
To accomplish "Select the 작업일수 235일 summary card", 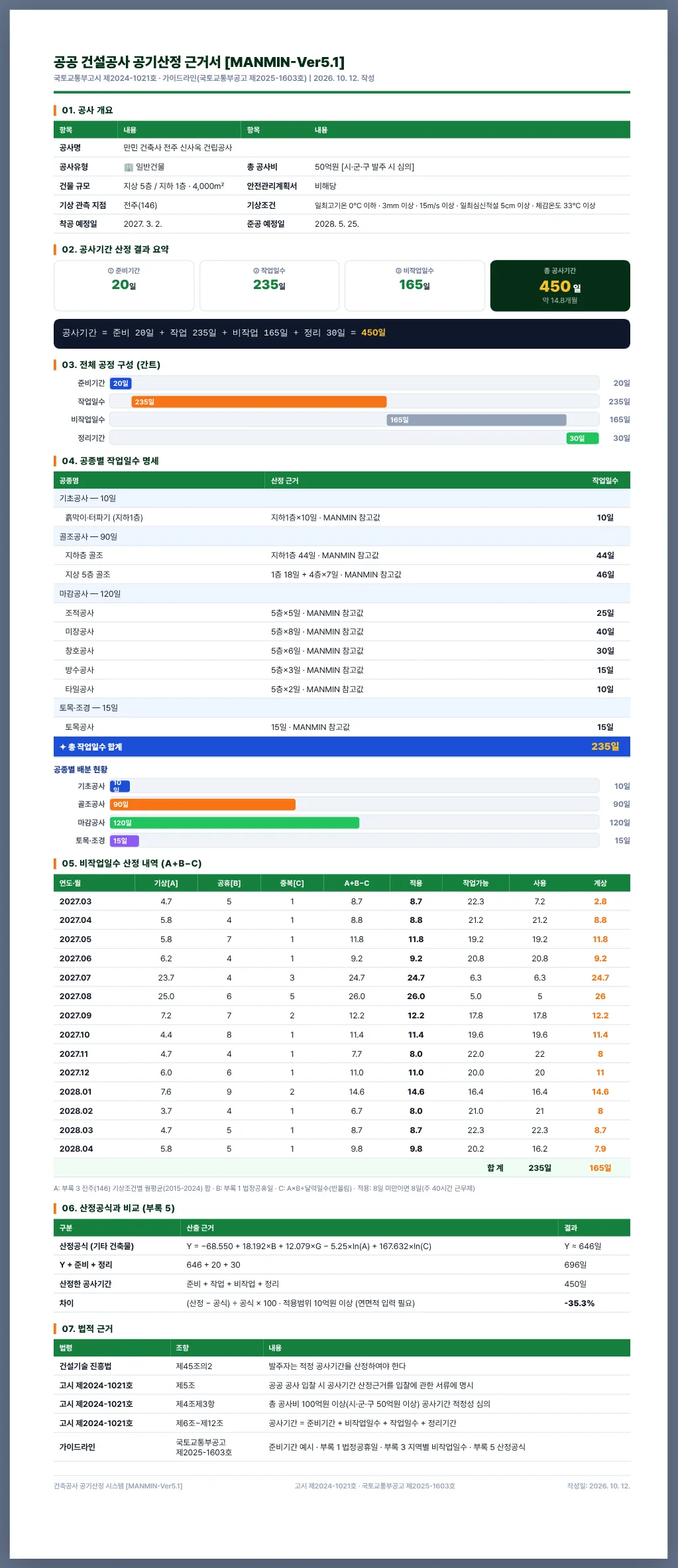I will (269, 286).
